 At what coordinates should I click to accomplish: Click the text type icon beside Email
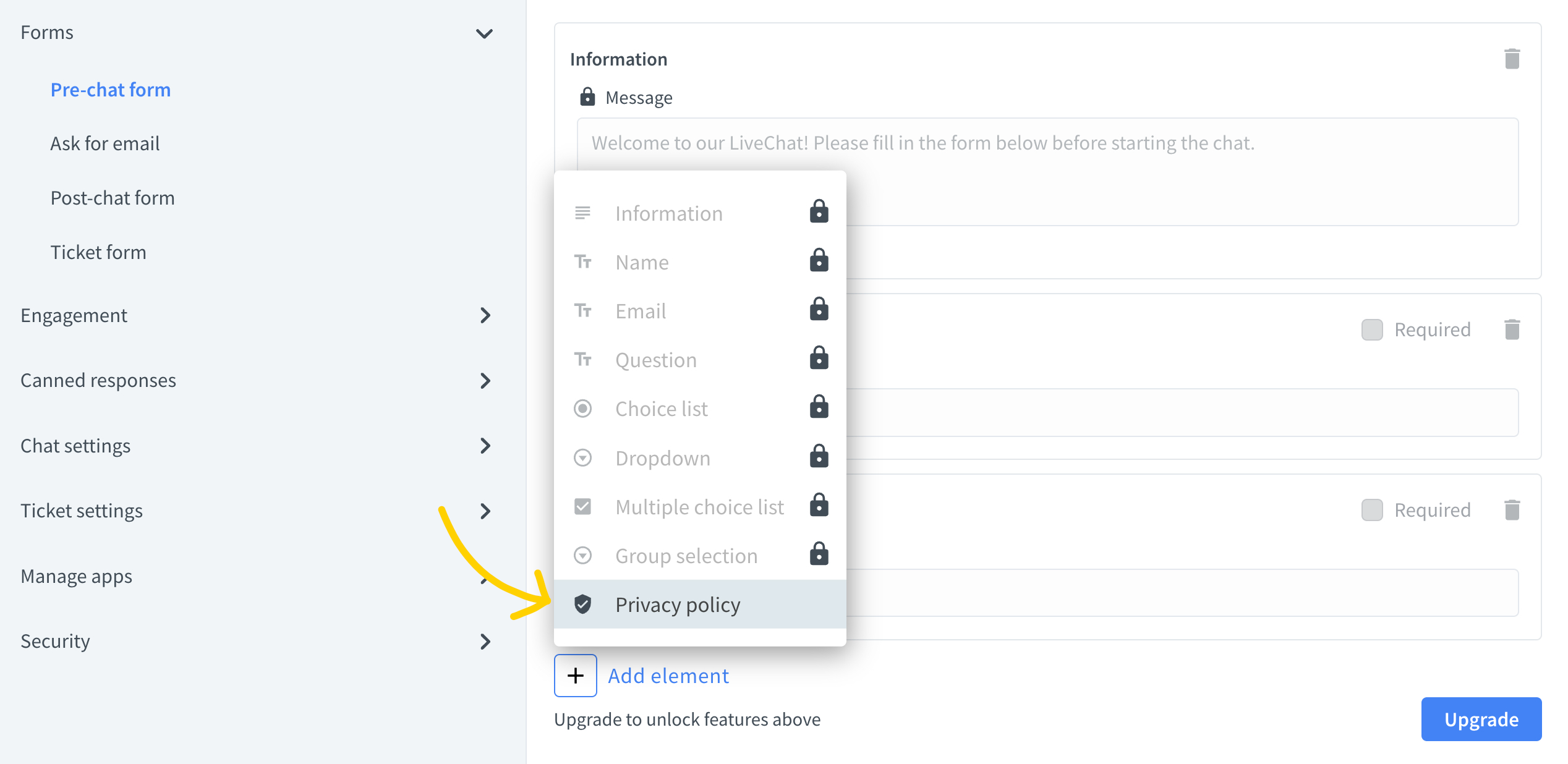582,311
